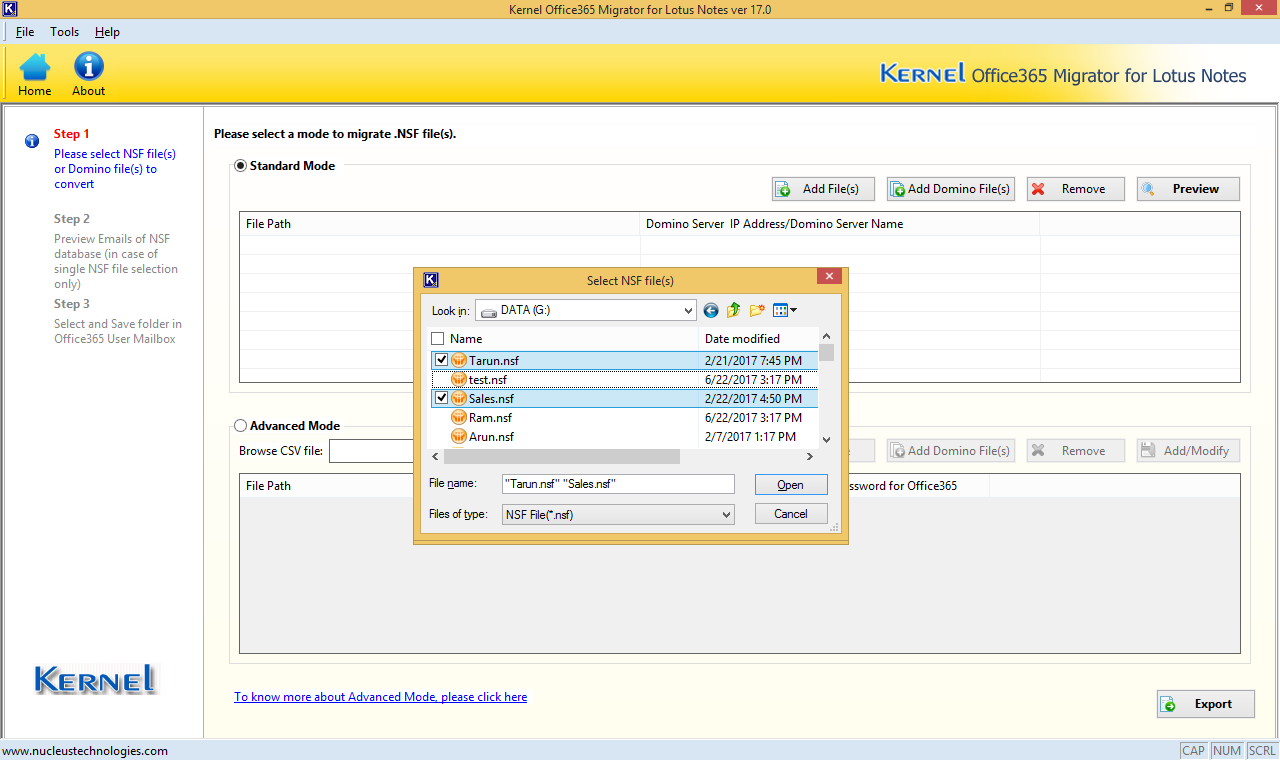Click Open in the file dialog
The height and width of the screenshot is (760, 1280).
point(791,485)
